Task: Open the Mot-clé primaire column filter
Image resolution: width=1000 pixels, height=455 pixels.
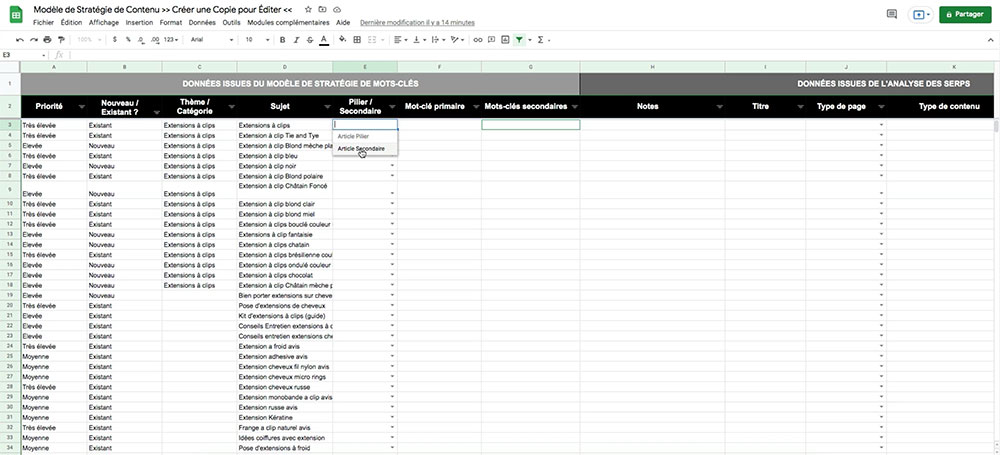Action: tap(476, 107)
